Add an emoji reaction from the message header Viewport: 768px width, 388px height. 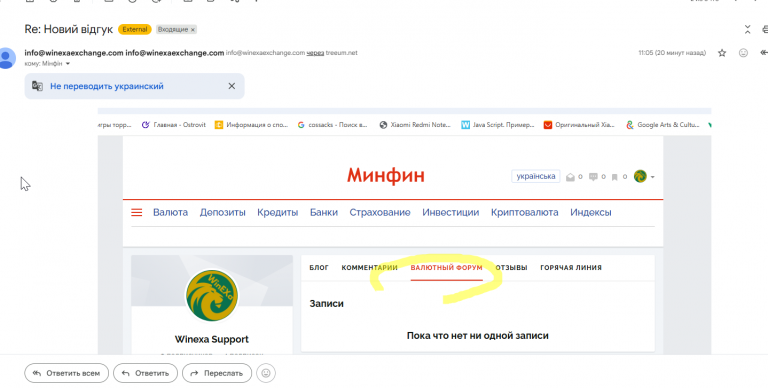[x=743, y=53]
